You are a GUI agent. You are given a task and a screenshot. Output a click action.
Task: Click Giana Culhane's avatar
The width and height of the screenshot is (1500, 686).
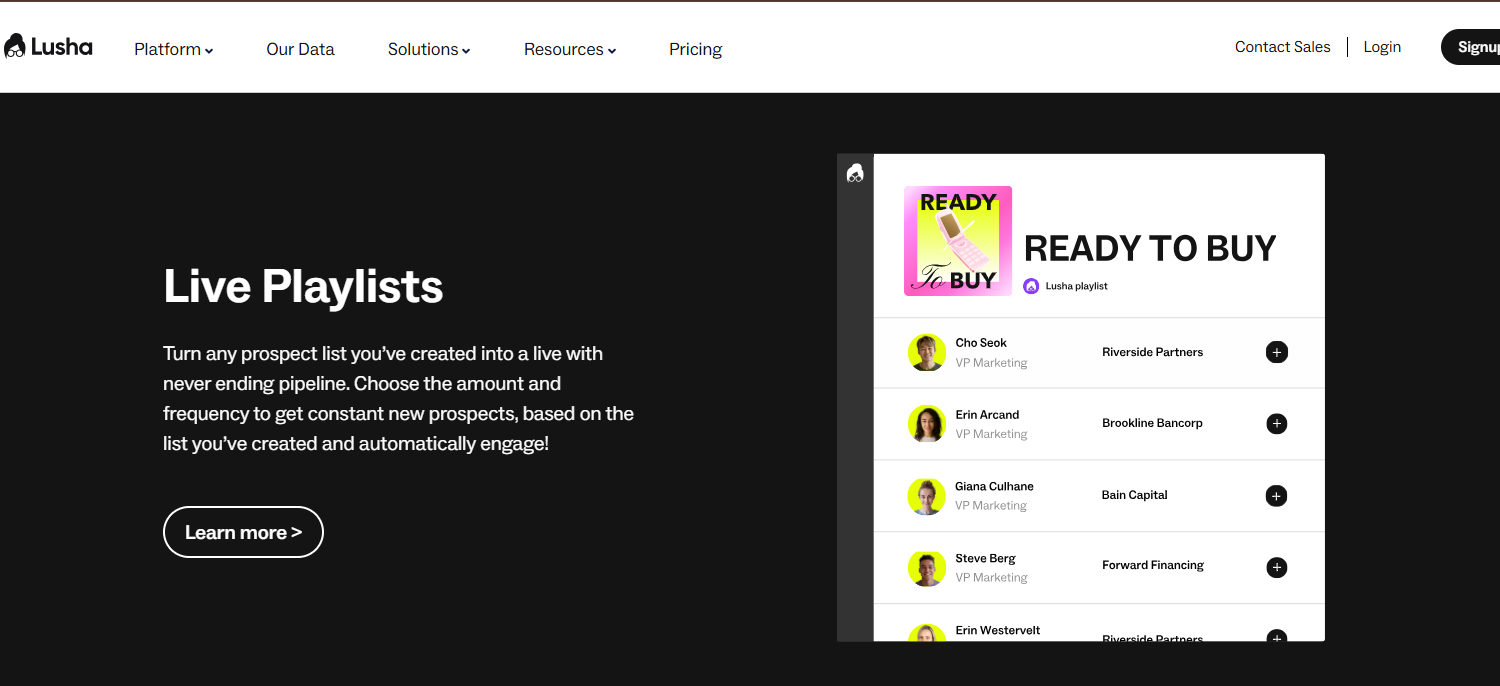(927, 496)
